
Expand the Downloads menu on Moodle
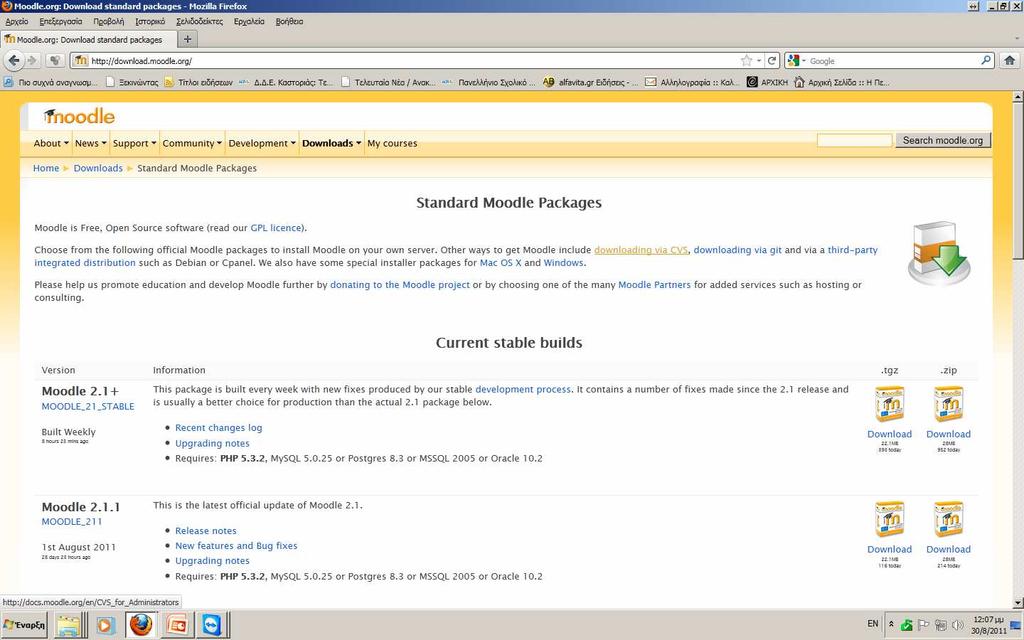(x=331, y=143)
